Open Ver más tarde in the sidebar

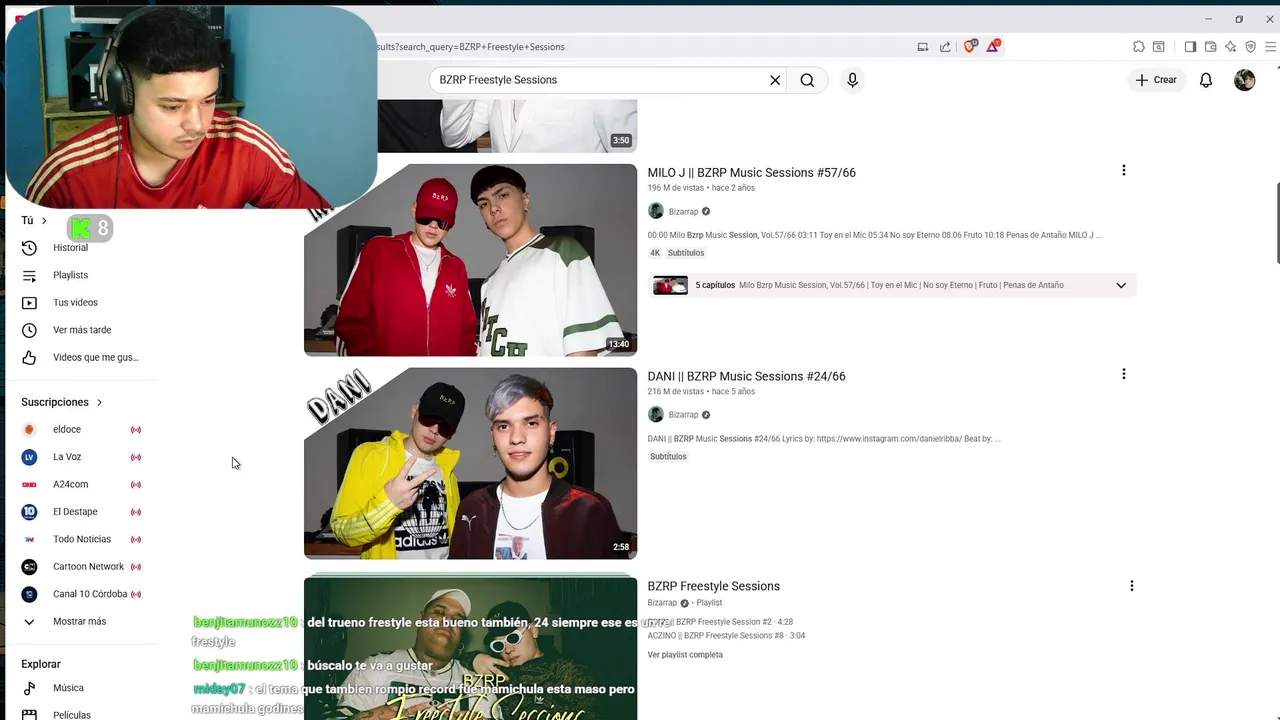point(80,330)
